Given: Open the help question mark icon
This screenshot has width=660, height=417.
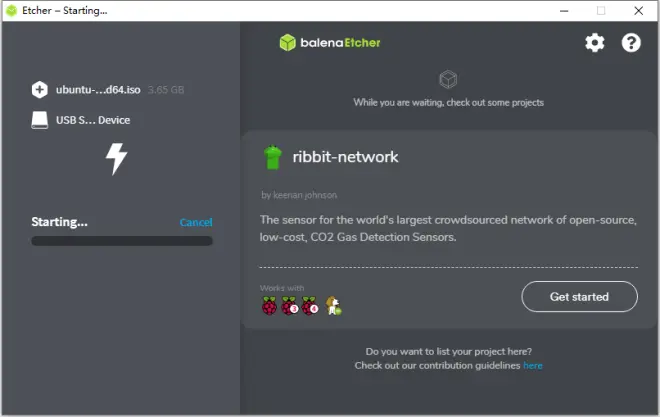Looking at the screenshot, I should coord(631,42).
